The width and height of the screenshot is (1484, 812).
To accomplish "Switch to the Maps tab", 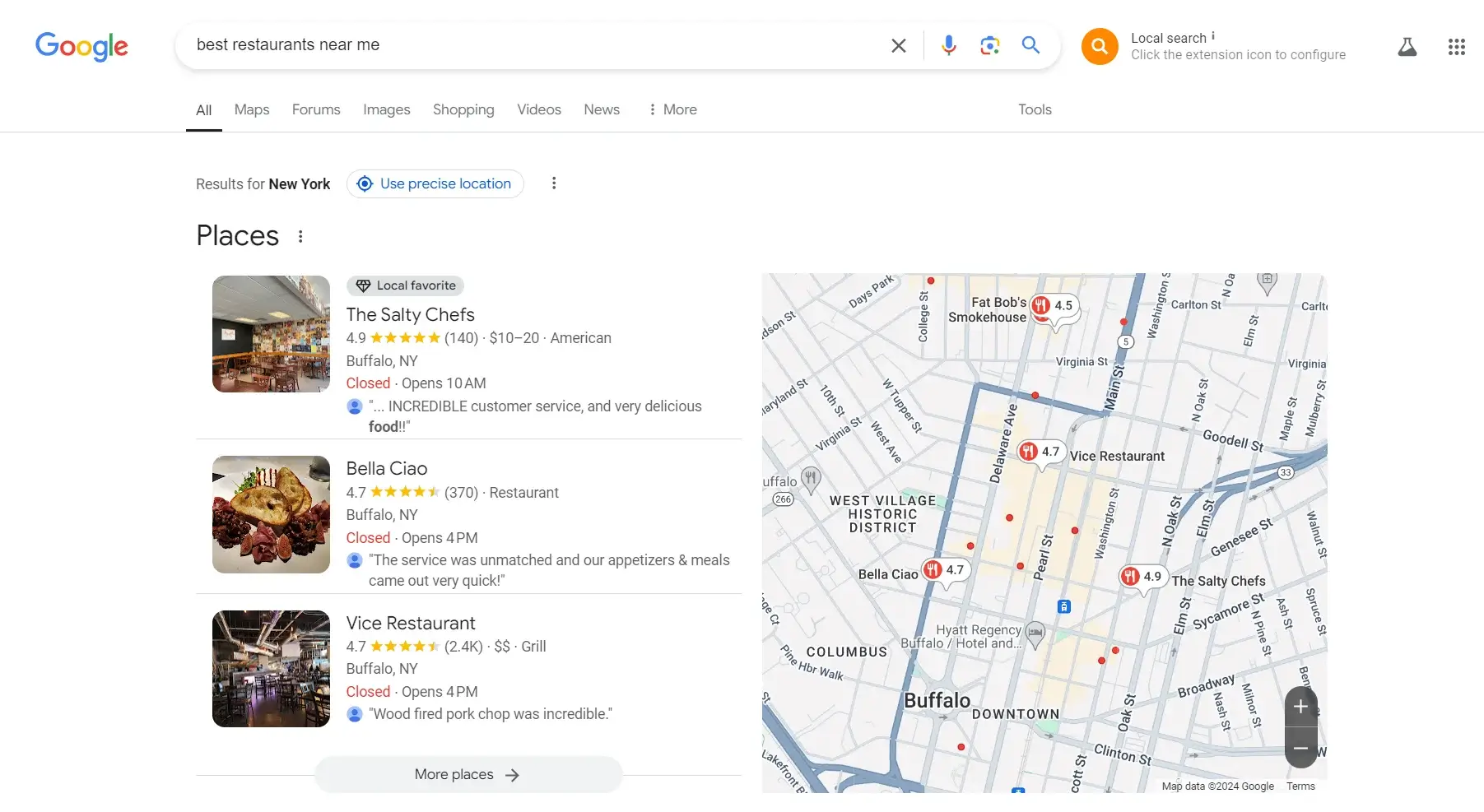I will pyautogui.click(x=252, y=109).
